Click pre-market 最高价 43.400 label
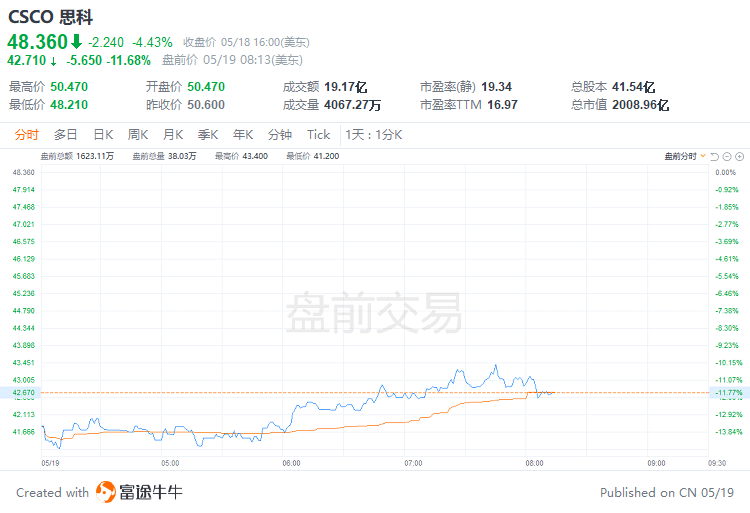Screen dimensions: 750x513 pos(241,156)
